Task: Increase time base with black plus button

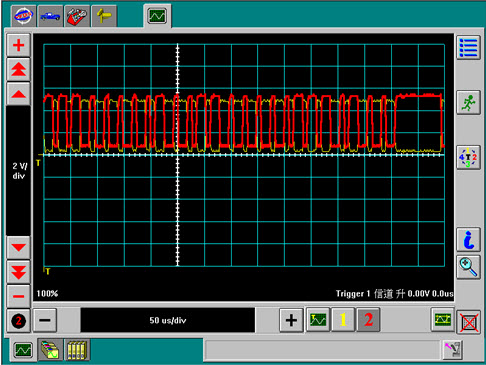Action: (291, 320)
